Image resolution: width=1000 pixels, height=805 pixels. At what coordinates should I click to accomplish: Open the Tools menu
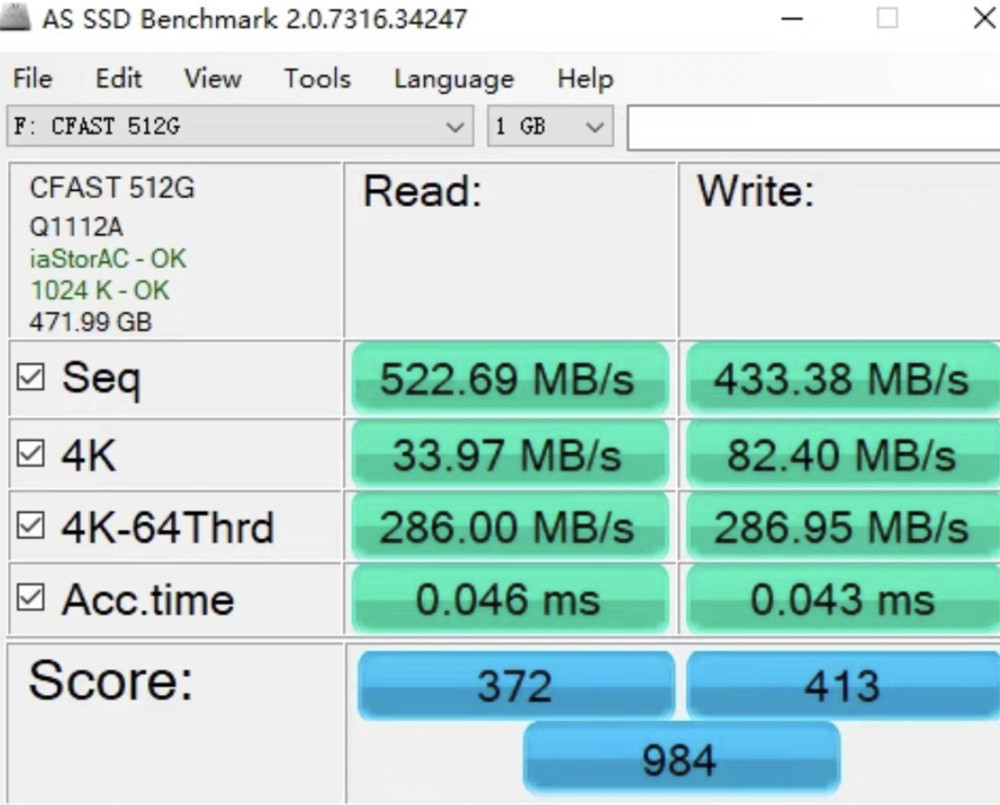[x=318, y=79]
